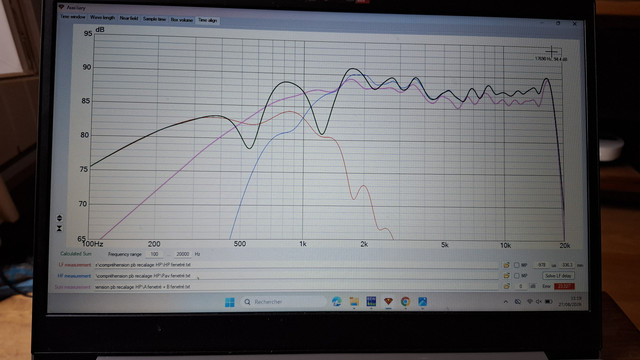Click the LF delay millimeters field
Screen dimensions: 640x360
tap(567, 265)
